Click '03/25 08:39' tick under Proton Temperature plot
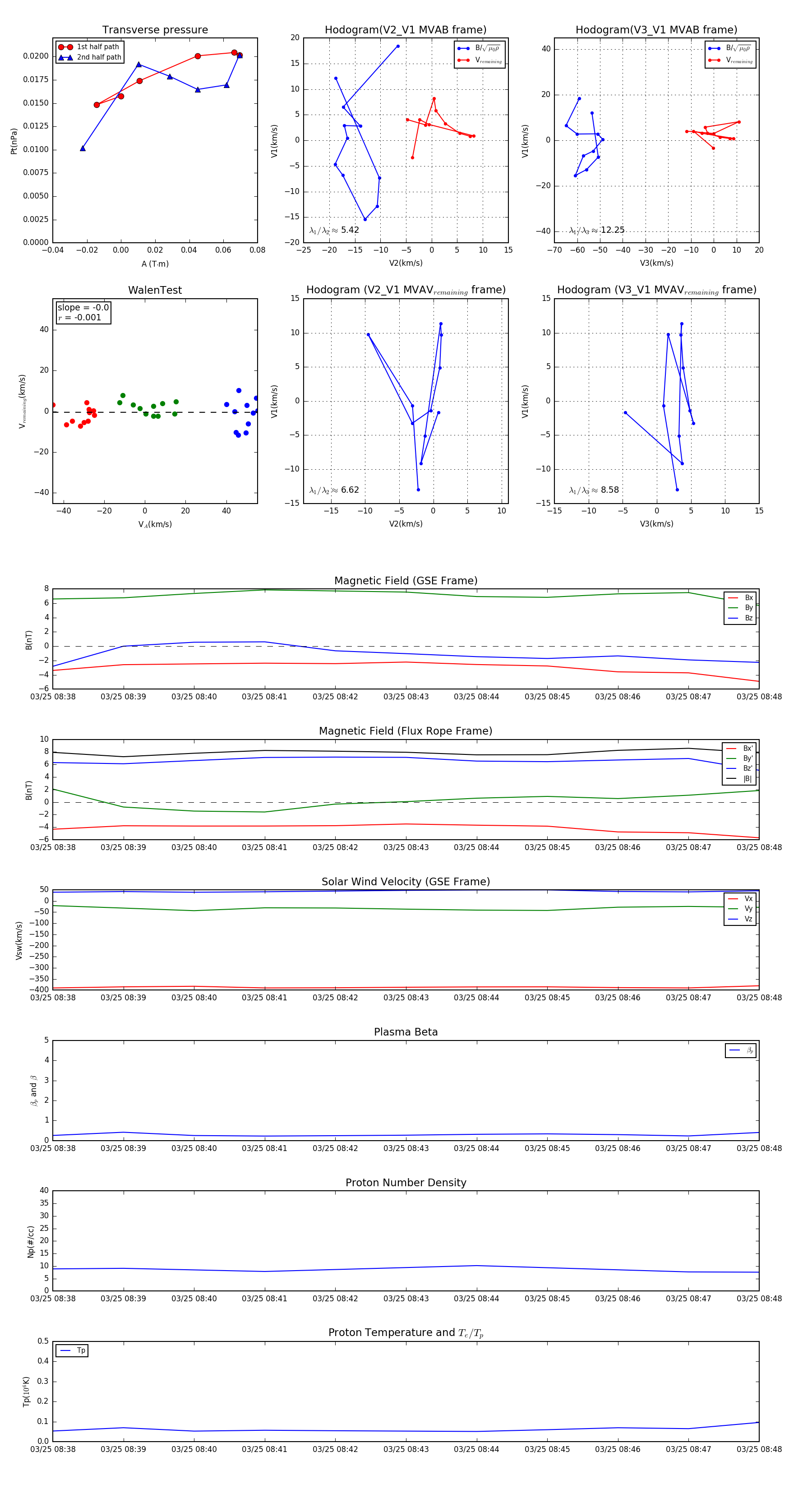 pyautogui.click(x=123, y=1449)
